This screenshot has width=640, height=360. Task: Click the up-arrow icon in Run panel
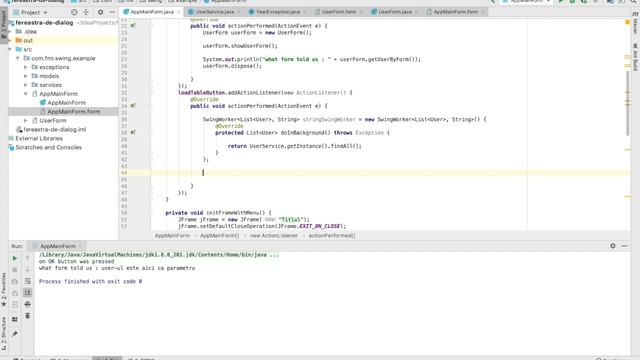coord(27,258)
